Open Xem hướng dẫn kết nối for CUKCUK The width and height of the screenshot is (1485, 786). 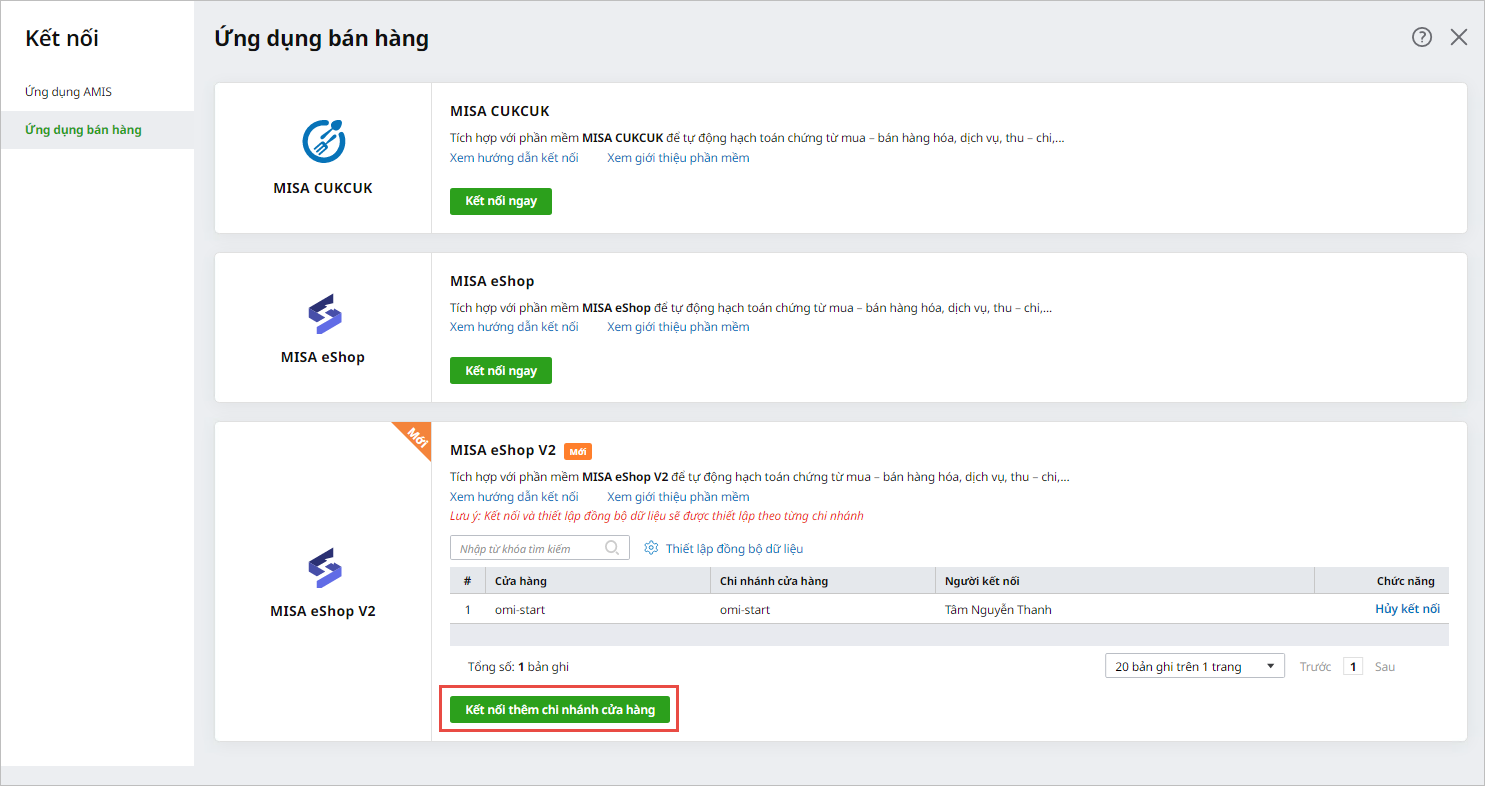pyautogui.click(x=514, y=158)
